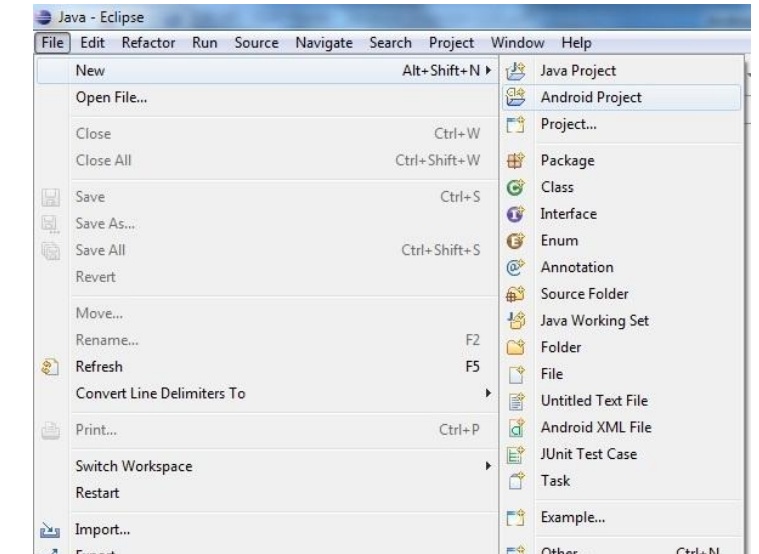Click the Source Folder icon
759x554 pixels.
click(x=515, y=294)
